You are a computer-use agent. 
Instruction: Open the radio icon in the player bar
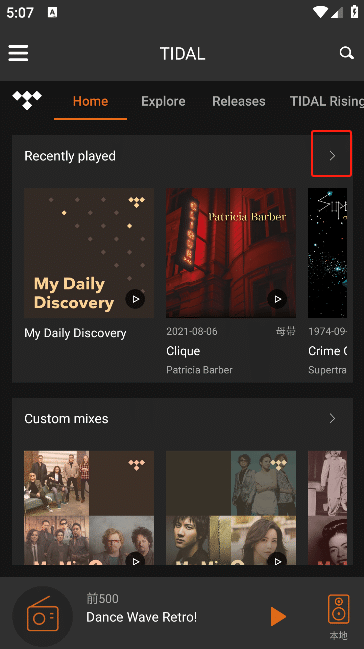(x=43, y=616)
